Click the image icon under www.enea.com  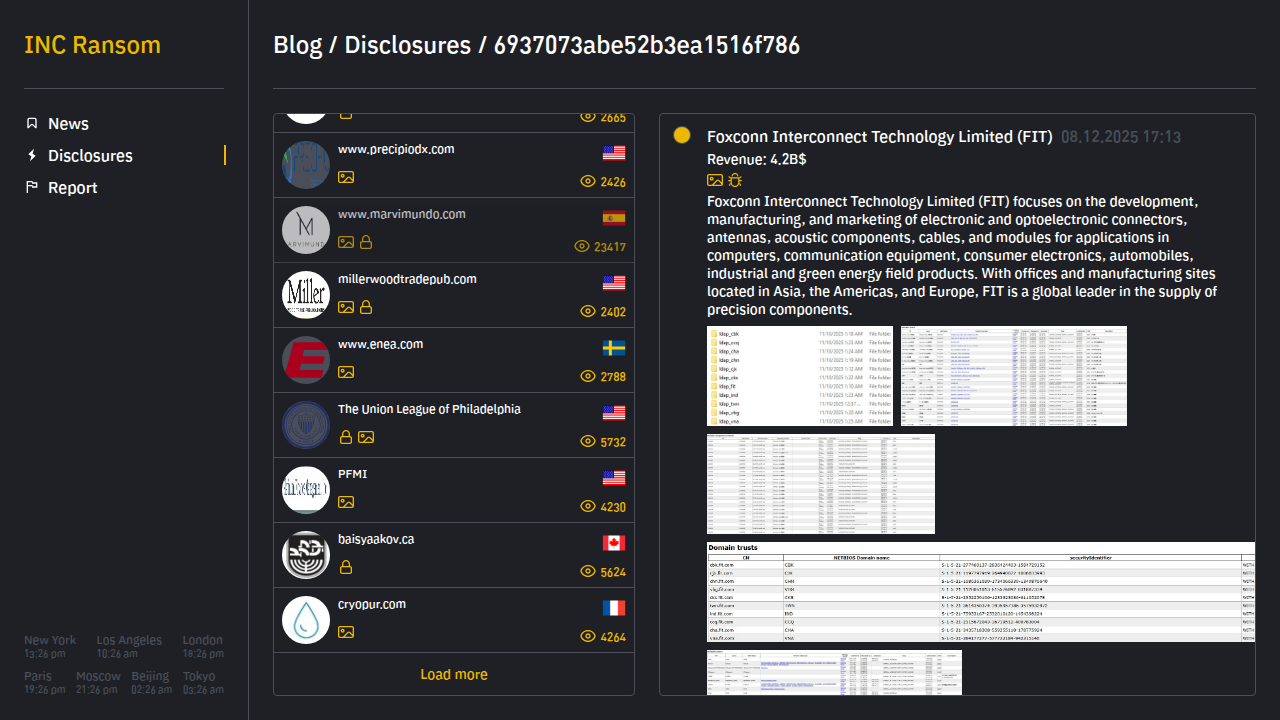pyautogui.click(x=346, y=372)
